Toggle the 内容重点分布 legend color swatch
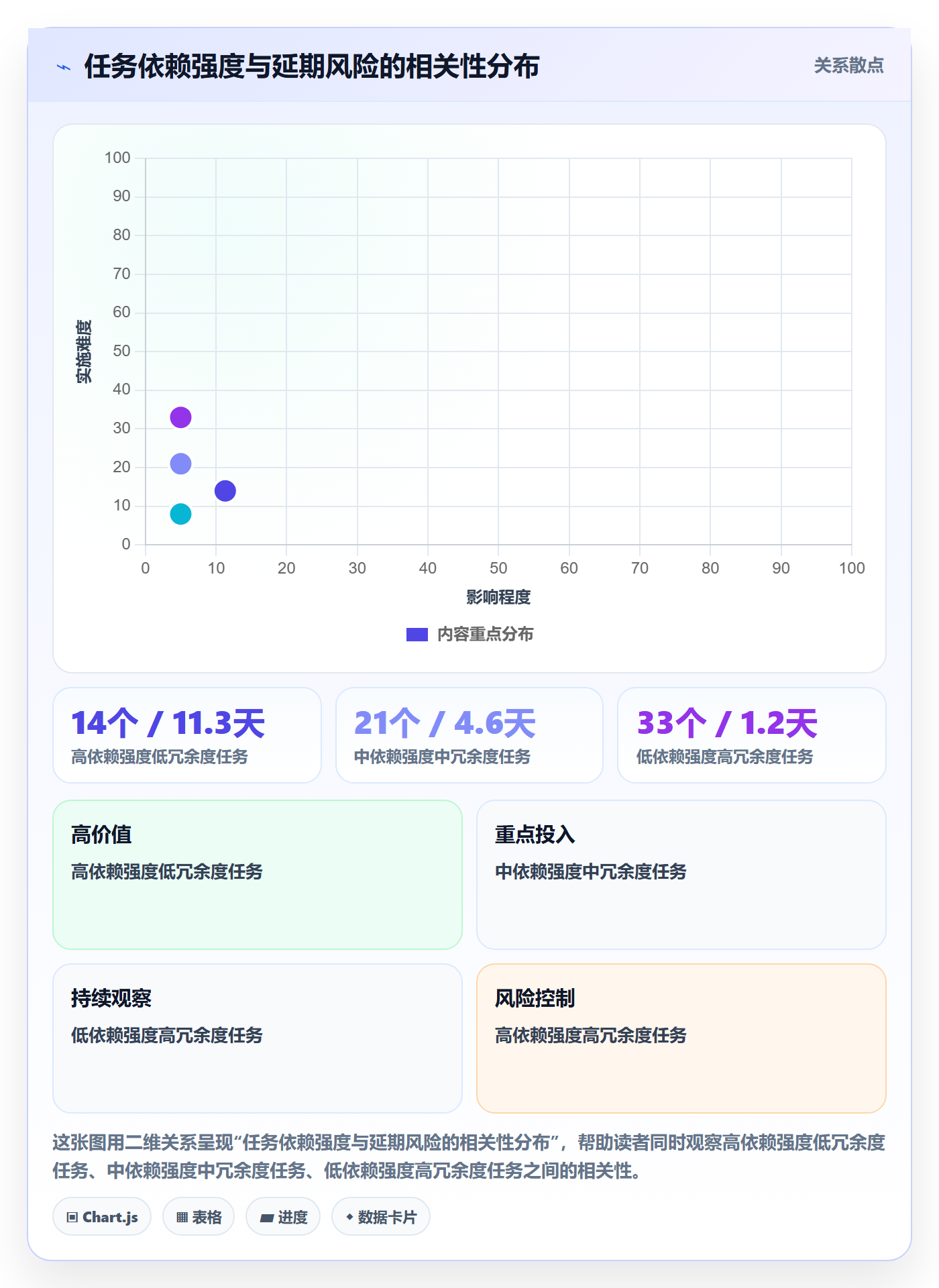The height and width of the screenshot is (1288, 939). 417,634
